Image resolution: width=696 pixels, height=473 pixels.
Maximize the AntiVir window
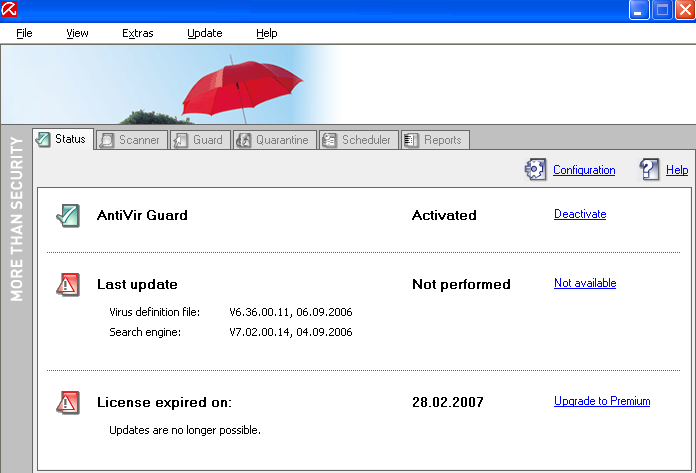point(662,10)
